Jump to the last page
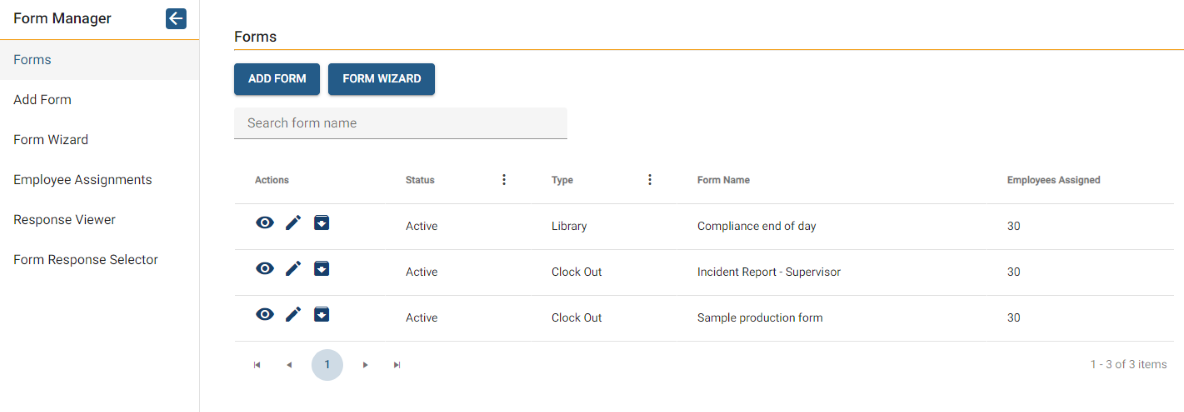The image size is (1184, 412). pos(397,364)
